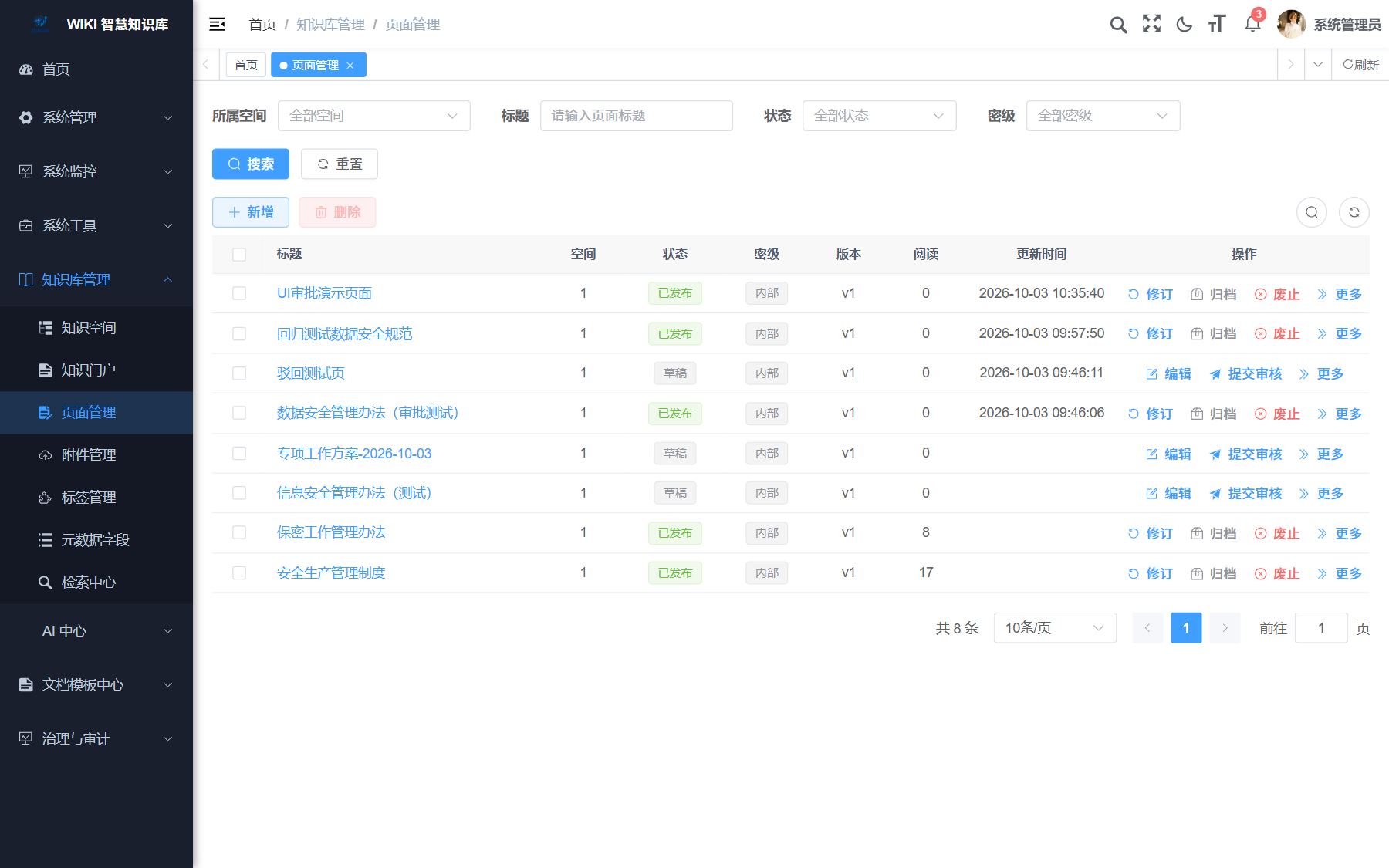Toggle fullscreen mode icon
This screenshot has width=1389, height=868.
tap(1151, 24)
